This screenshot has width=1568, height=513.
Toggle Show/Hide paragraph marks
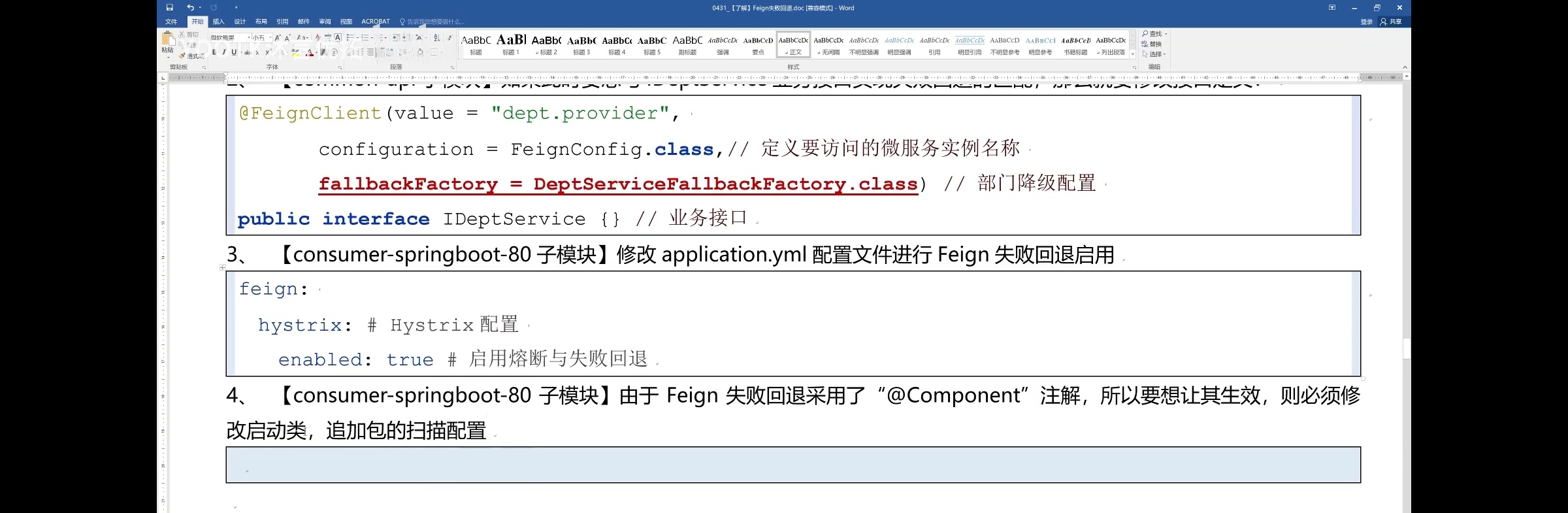tap(449, 38)
